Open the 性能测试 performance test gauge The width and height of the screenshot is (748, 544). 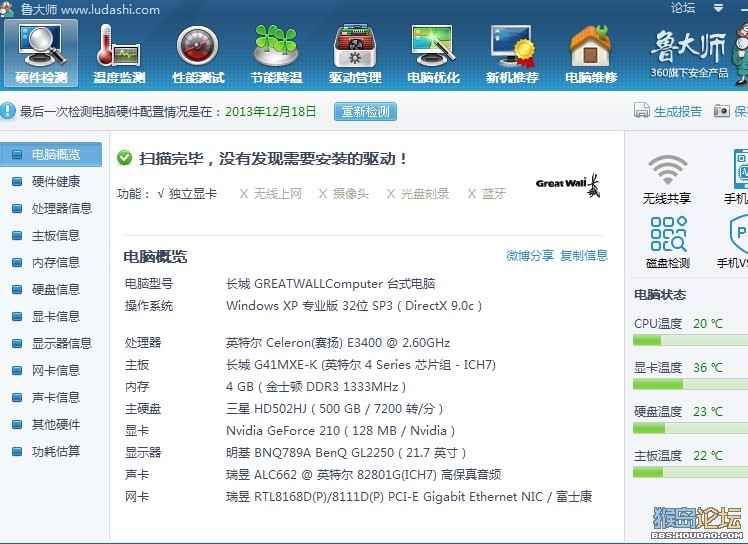(x=198, y=53)
